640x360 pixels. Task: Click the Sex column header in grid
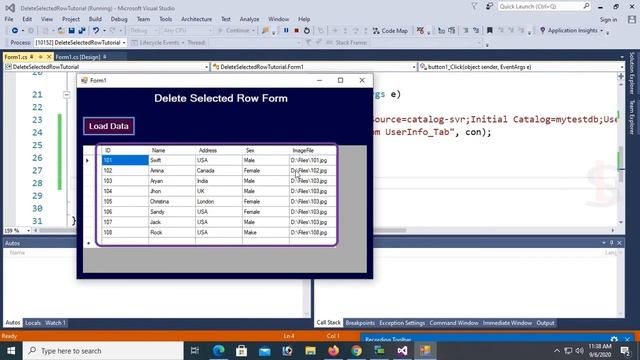[x=266, y=150]
